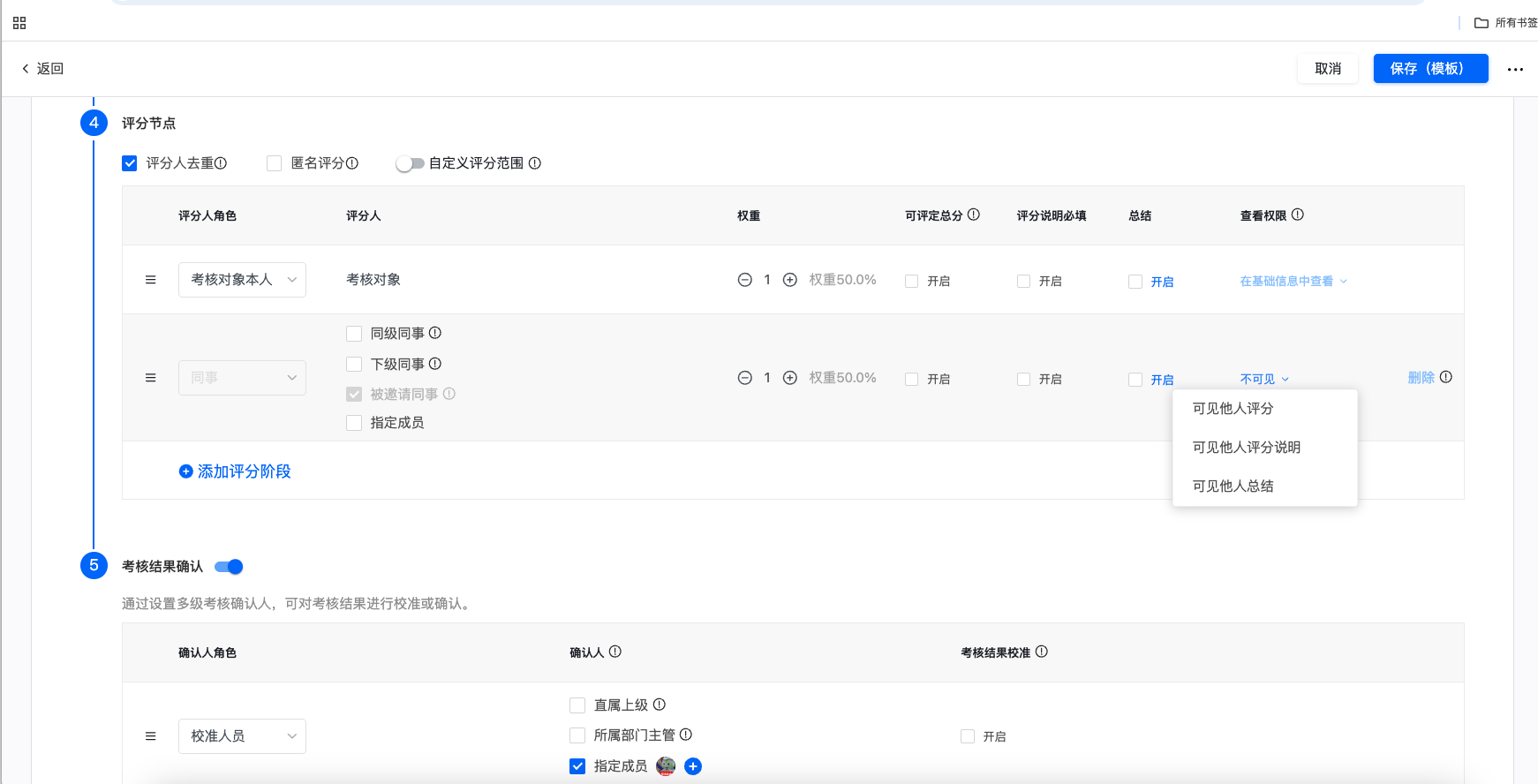Open 在基础信息中查看 permission dropdown

pyautogui.click(x=1293, y=282)
